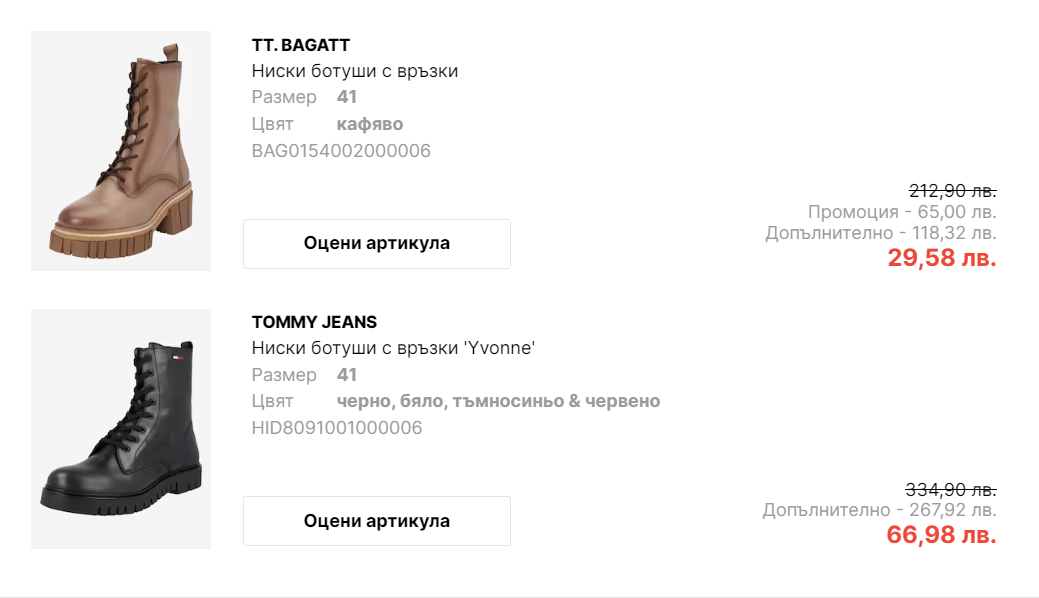Viewport: 1039px width, 598px height.
Task: Click the TT. BAGATT brand name
Action: point(300,45)
